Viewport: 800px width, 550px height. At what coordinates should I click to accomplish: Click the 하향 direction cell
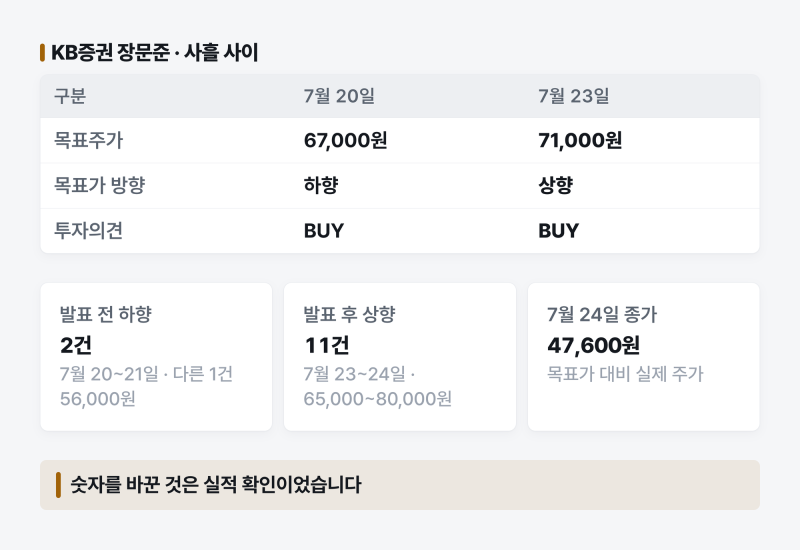coord(321,185)
